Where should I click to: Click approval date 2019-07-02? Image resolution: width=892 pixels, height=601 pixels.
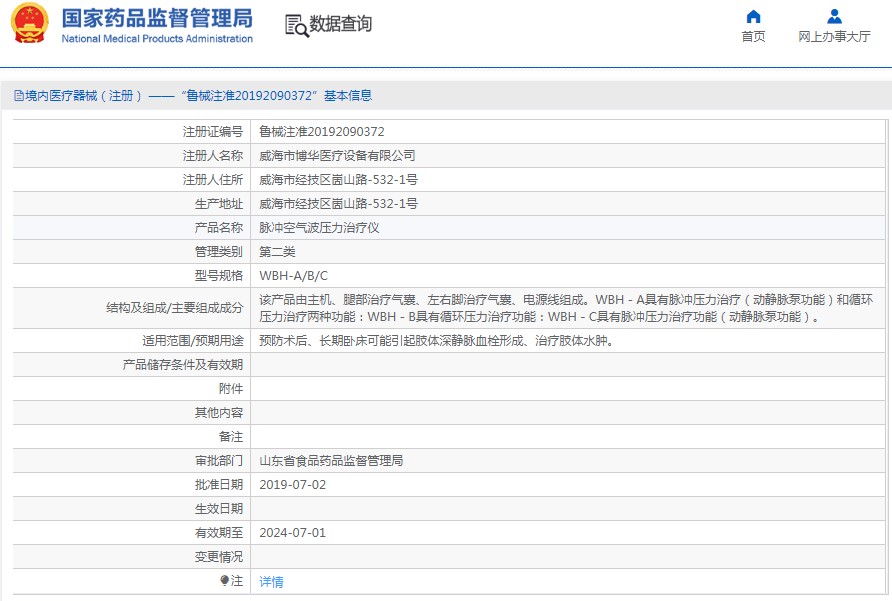click(x=292, y=484)
